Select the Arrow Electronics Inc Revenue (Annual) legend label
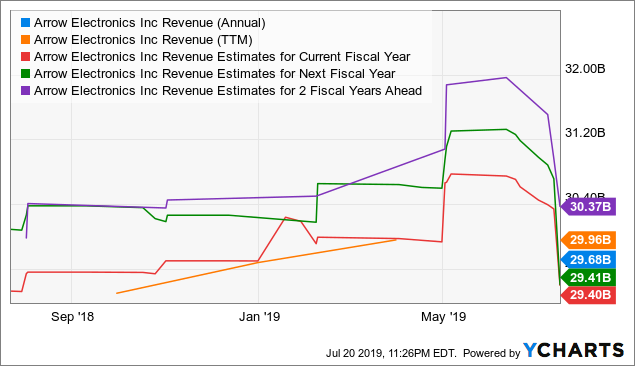This screenshot has width=635, height=366. click(149, 23)
